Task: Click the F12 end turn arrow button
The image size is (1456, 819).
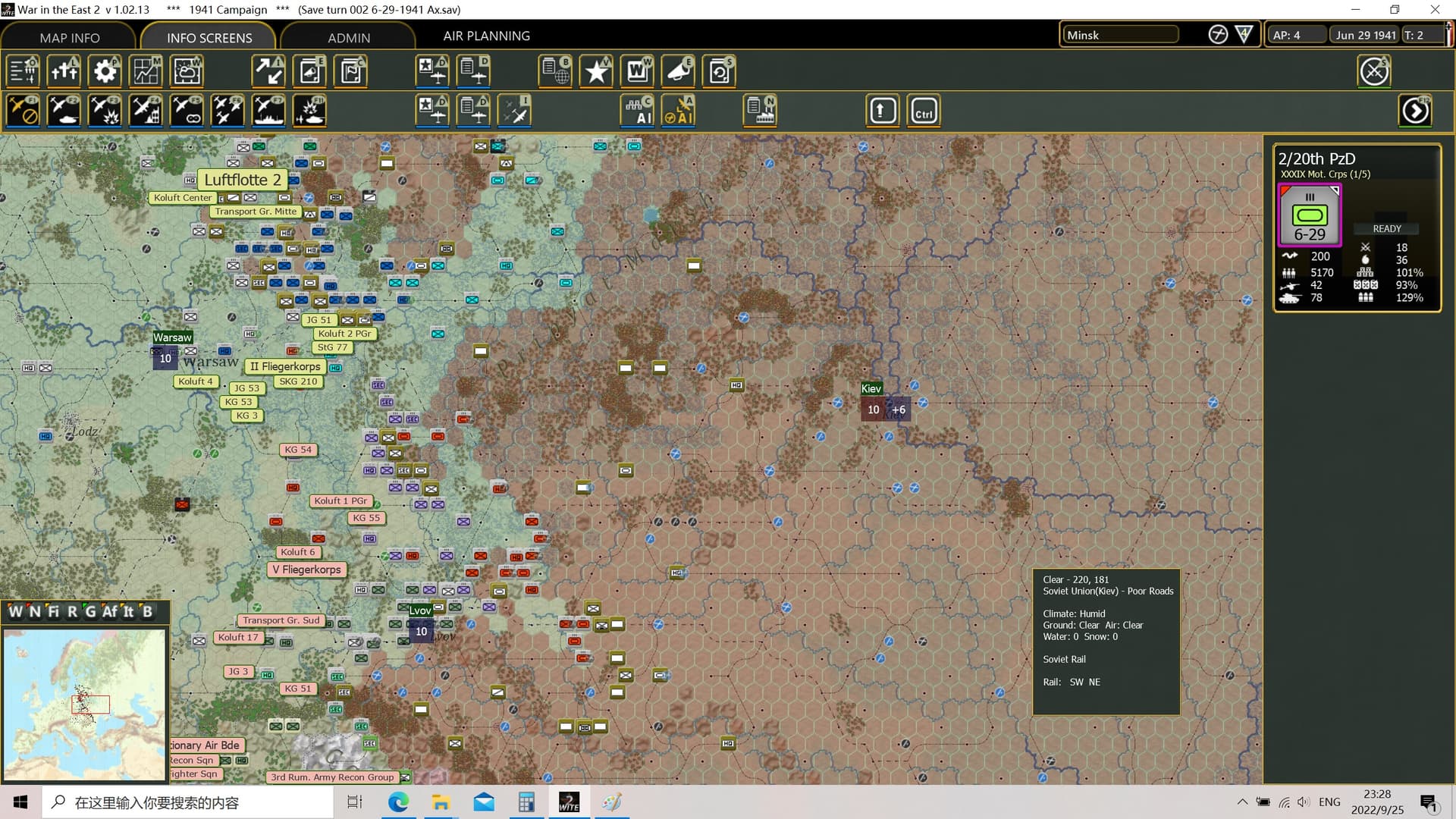Action: click(1415, 111)
